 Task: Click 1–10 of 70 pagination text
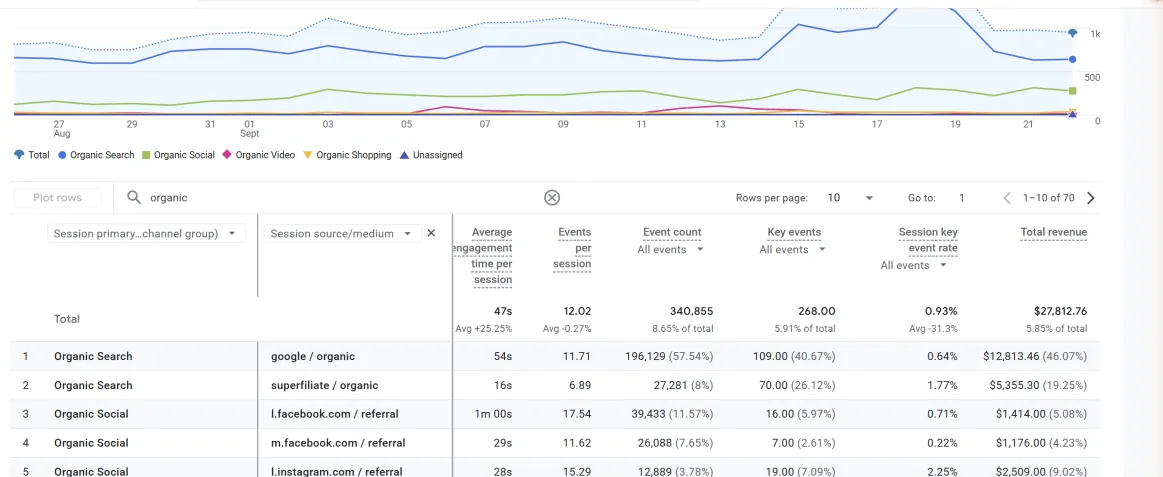tap(1048, 198)
